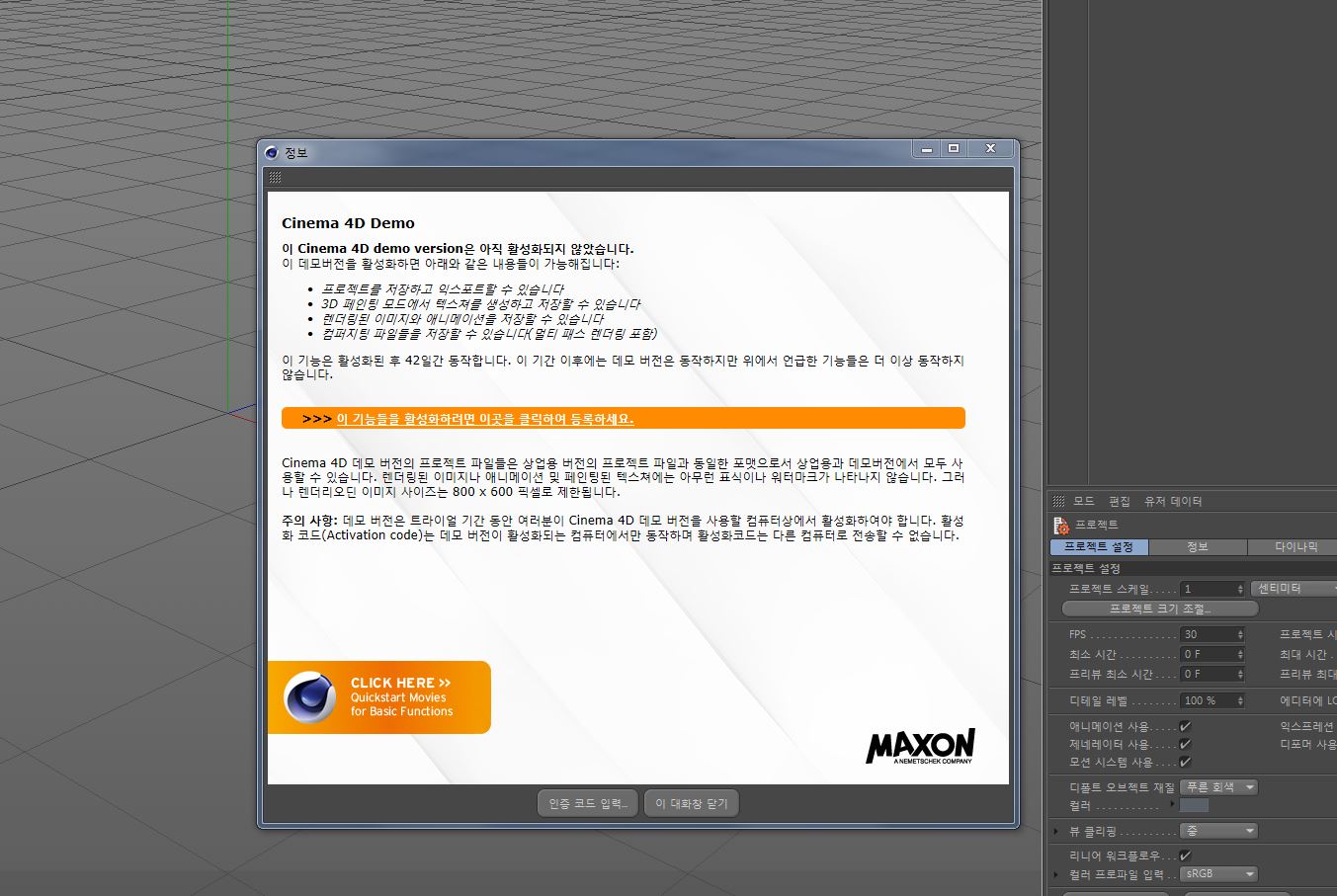Open the 유저 데이터 menu

1173,502
